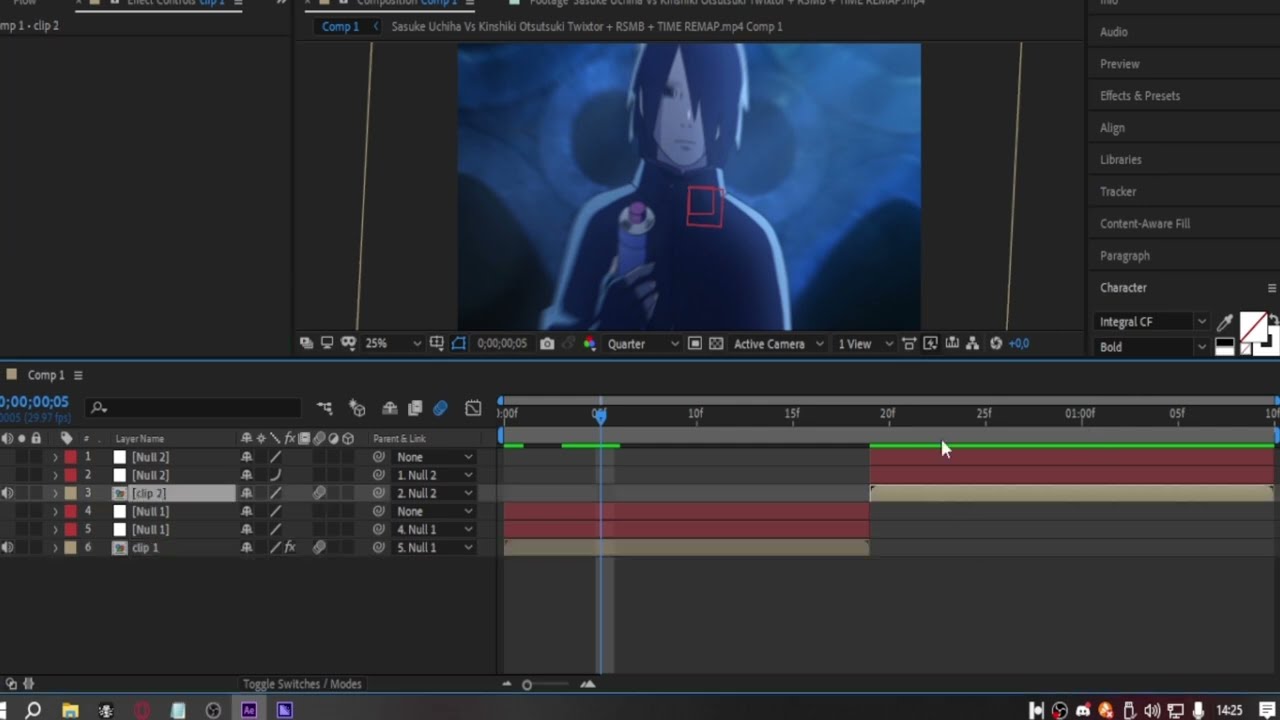
Task: Toggle hiding of shy layers in the timeline
Action: pos(389,408)
